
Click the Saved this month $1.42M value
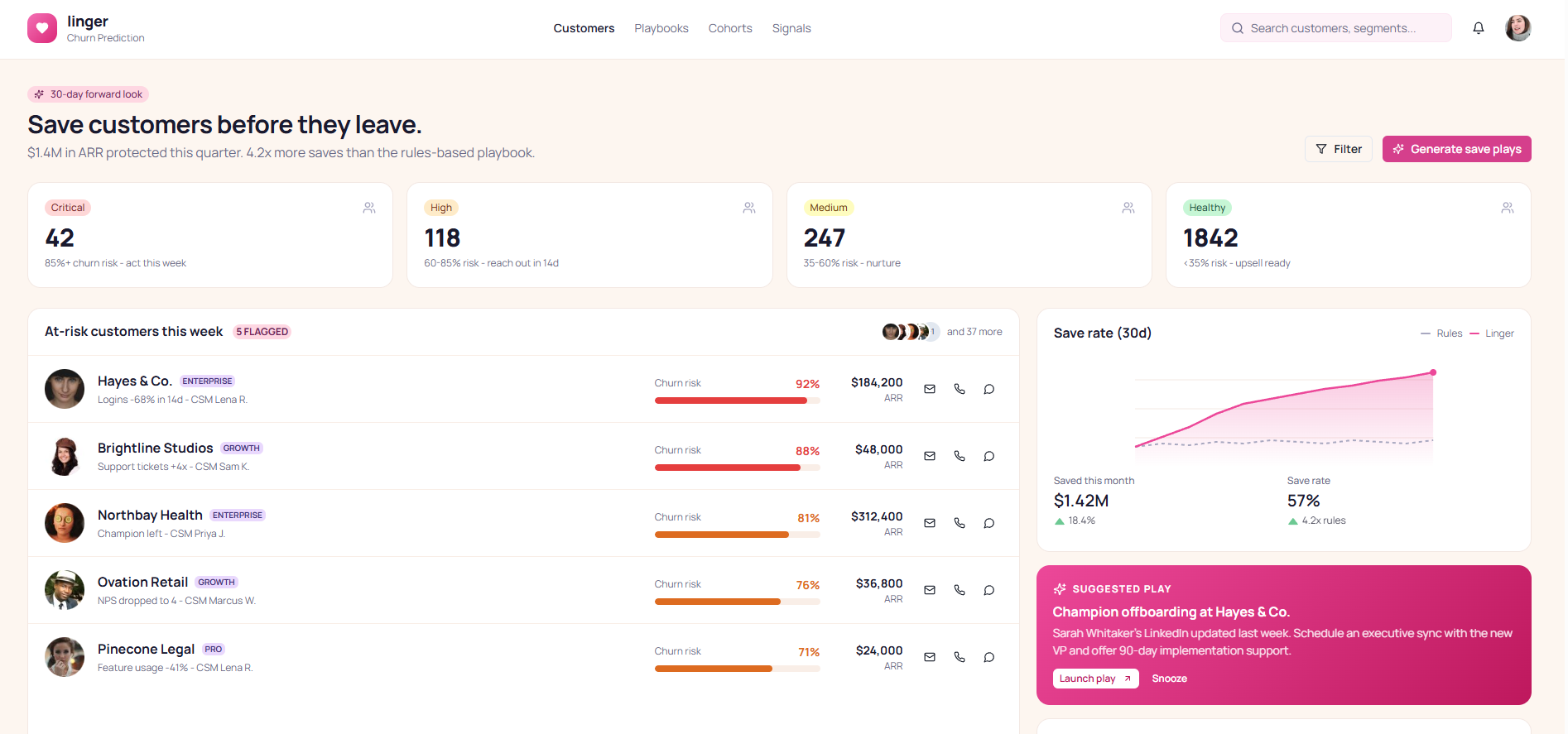tap(1081, 501)
